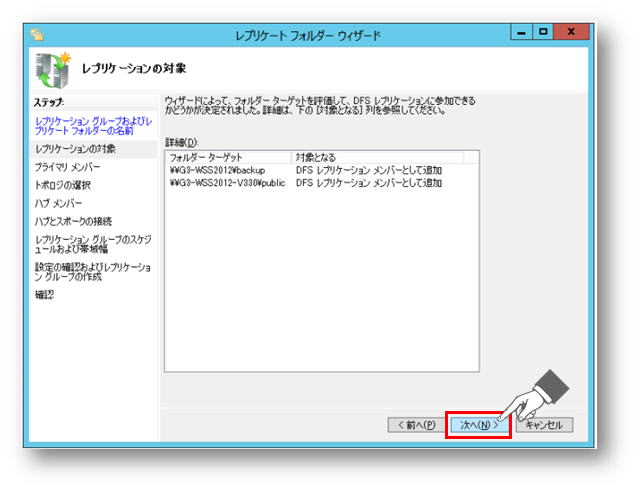Select the 設定の確認およびレプリケーション グループの作成 step
The height and width of the screenshot is (491, 639).
click(93, 272)
